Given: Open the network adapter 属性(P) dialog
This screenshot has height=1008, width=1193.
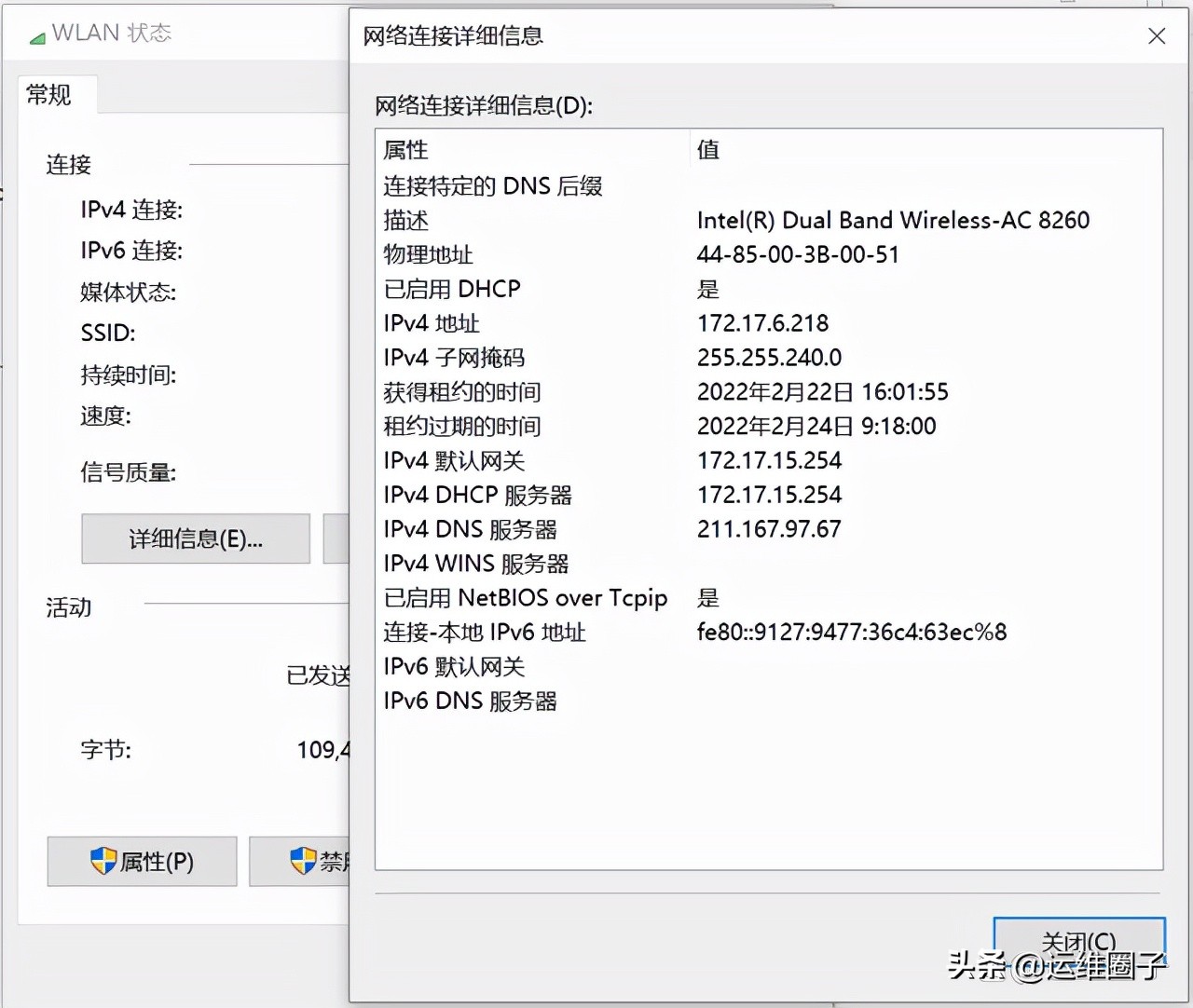Looking at the screenshot, I should tap(142, 861).
